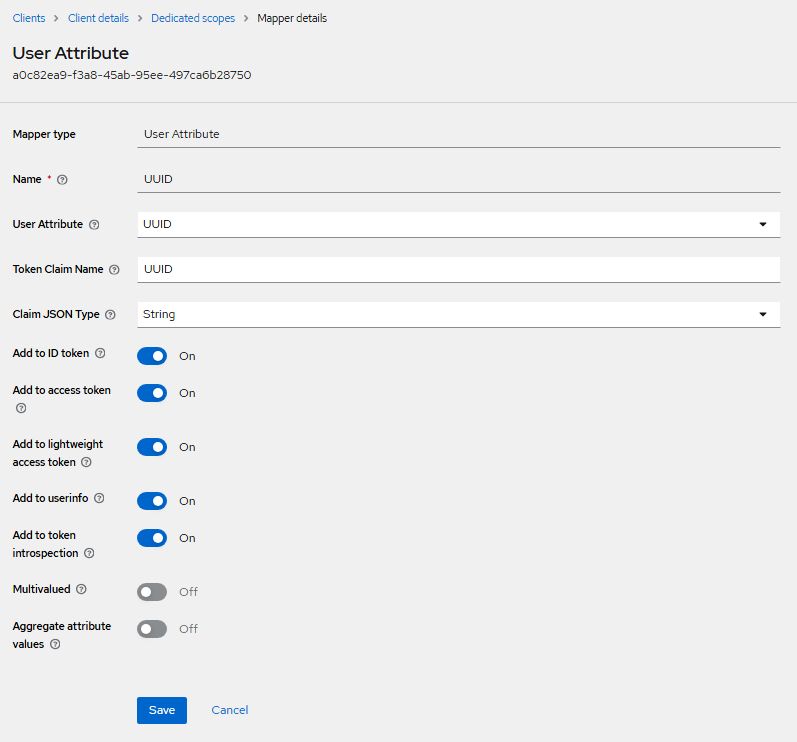
Task: Toggle off Add to lightweight access token
Action: (x=152, y=447)
